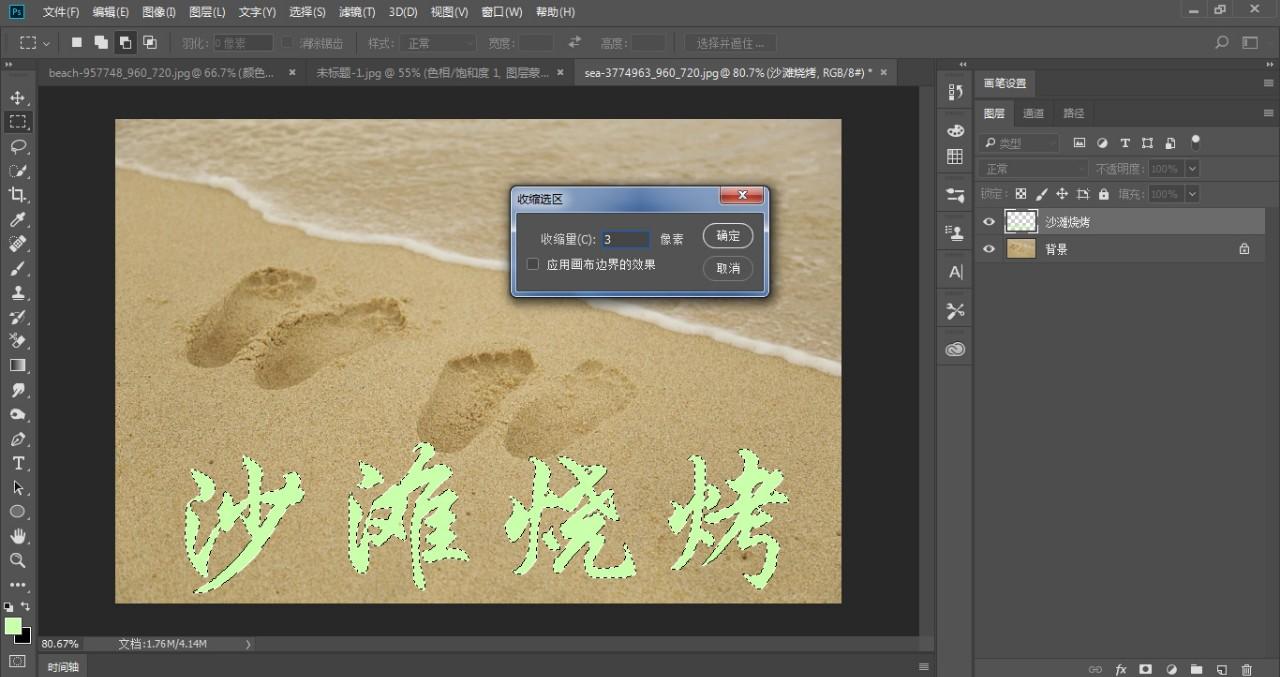This screenshot has height=677, width=1280.
Task: Toggle Quick Mask mode
Action: [18, 661]
